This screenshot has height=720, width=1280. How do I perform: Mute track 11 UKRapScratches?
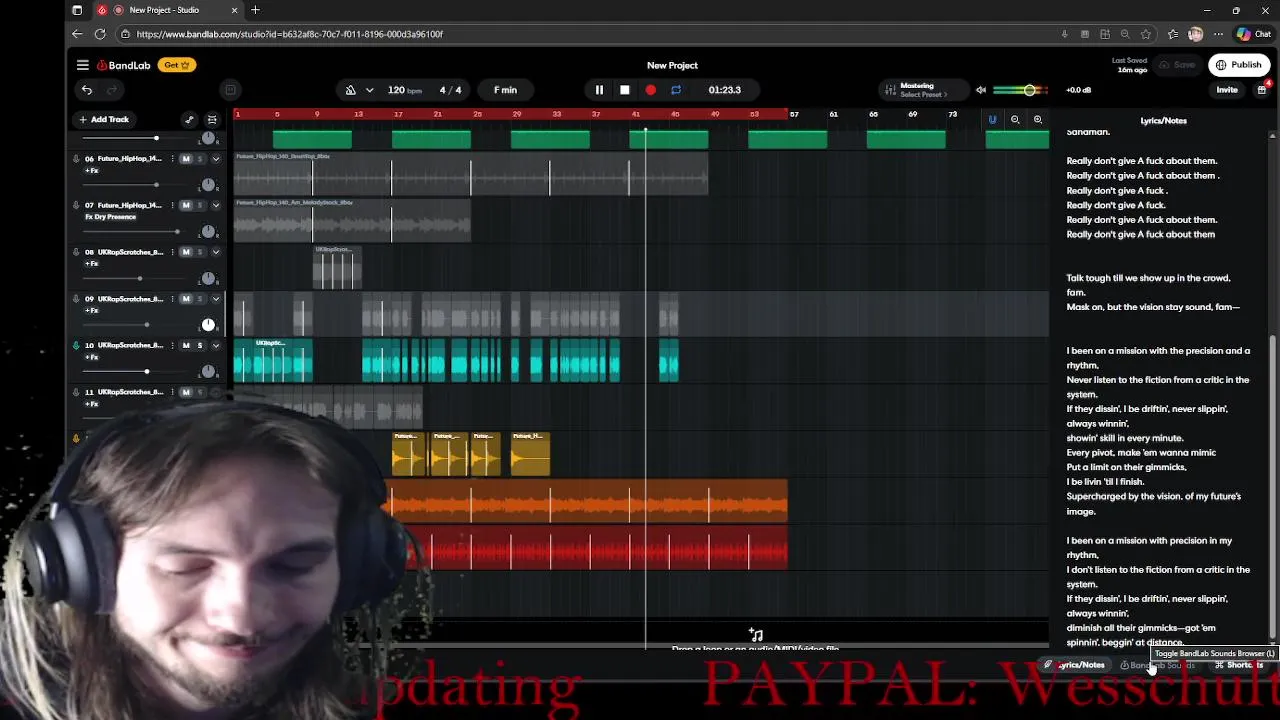pos(186,392)
